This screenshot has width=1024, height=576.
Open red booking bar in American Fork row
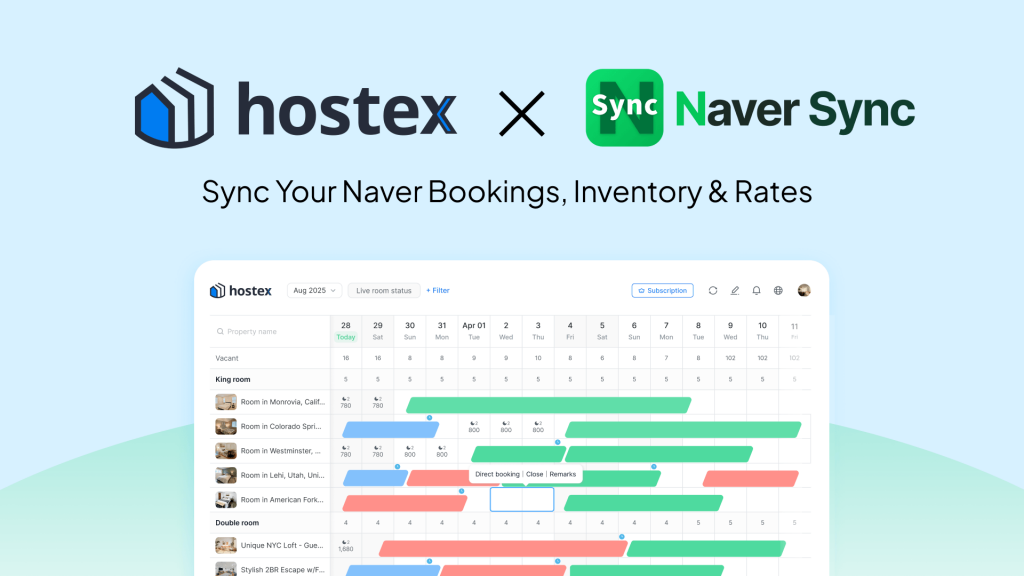pos(405,503)
